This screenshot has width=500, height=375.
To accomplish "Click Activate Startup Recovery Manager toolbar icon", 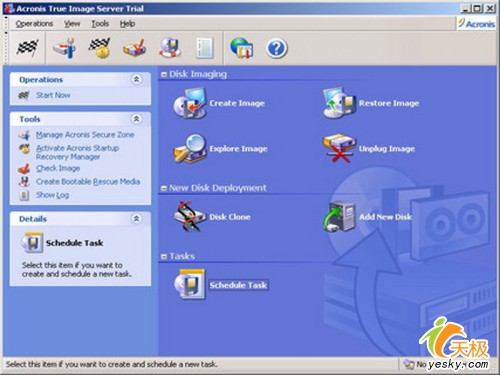I will pyautogui.click(x=100, y=49).
